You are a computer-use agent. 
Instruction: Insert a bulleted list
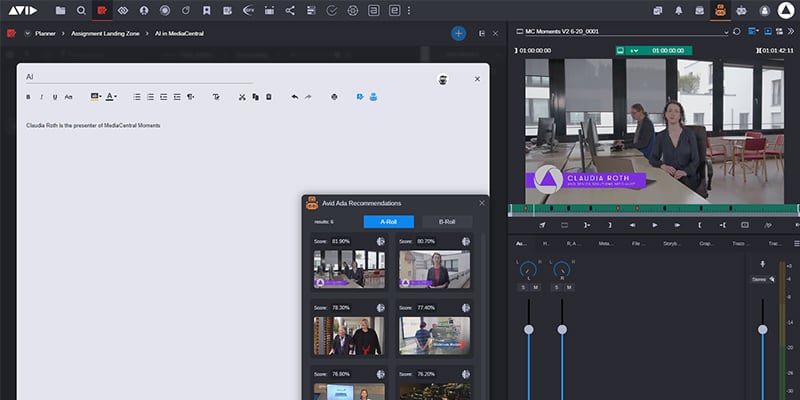click(x=137, y=97)
